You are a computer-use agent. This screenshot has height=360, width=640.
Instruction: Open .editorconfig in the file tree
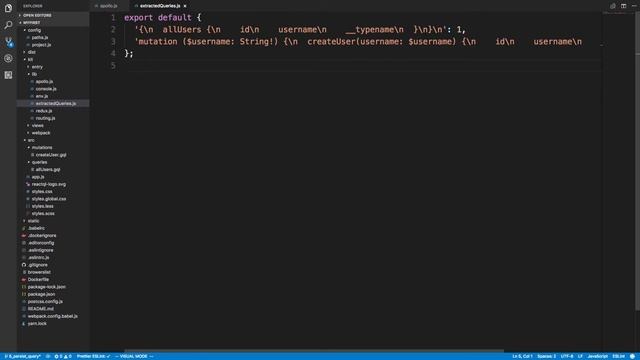pos(41,243)
